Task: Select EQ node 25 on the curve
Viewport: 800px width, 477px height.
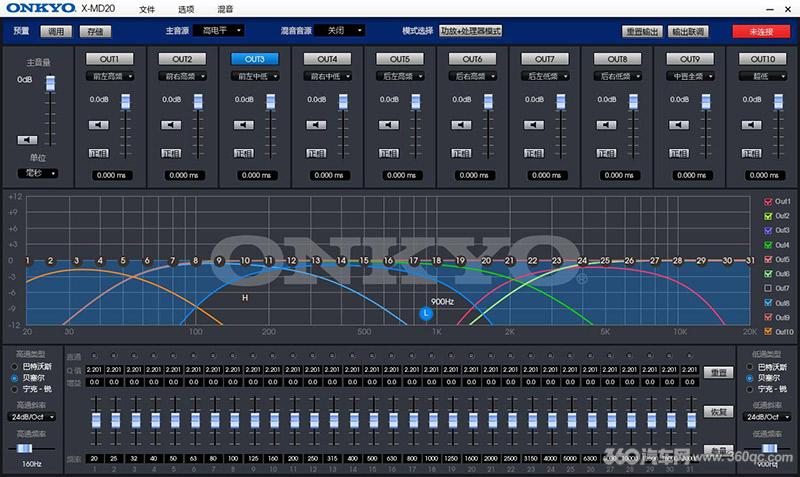Action: click(x=605, y=261)
